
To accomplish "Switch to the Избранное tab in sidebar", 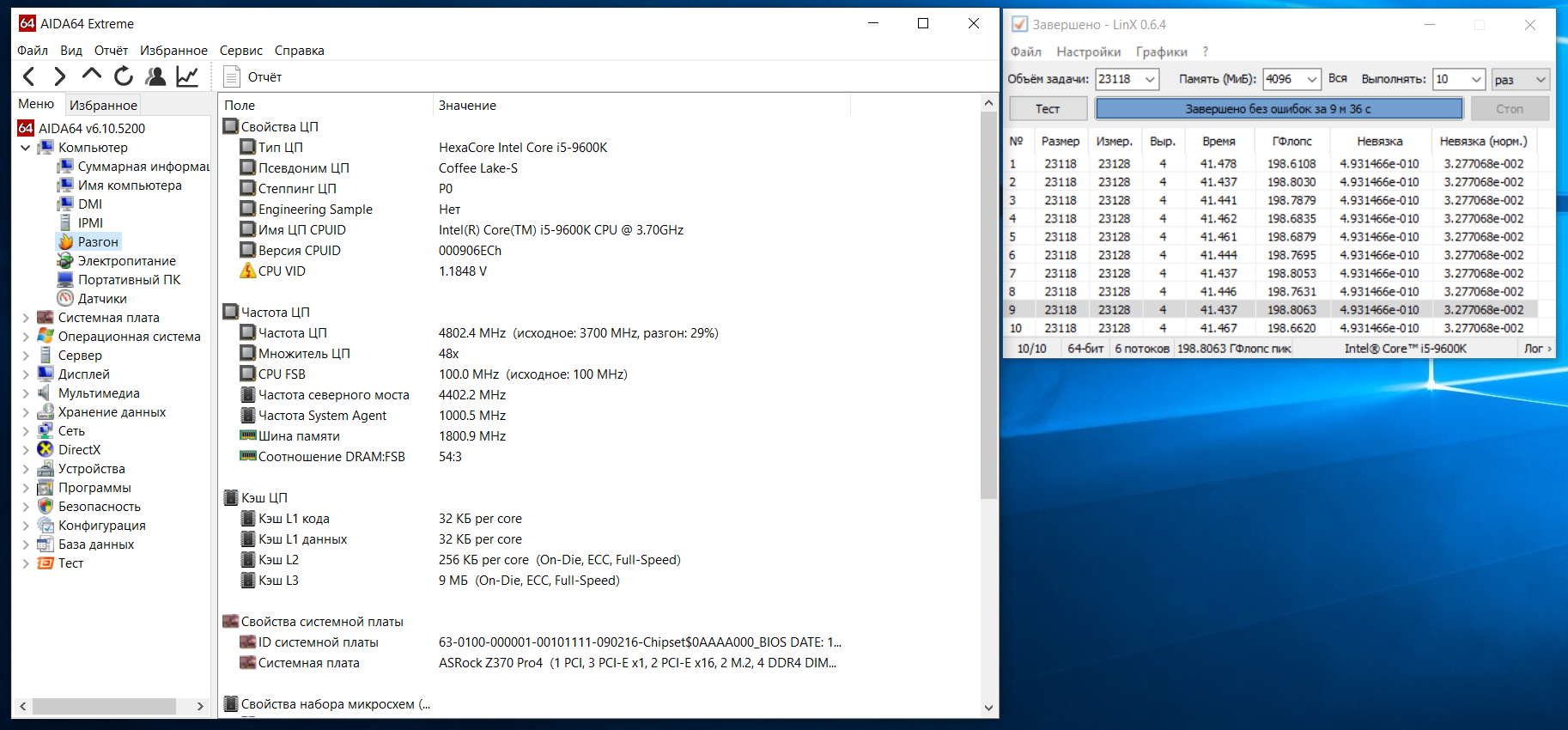I will click(x=103, y=105).
